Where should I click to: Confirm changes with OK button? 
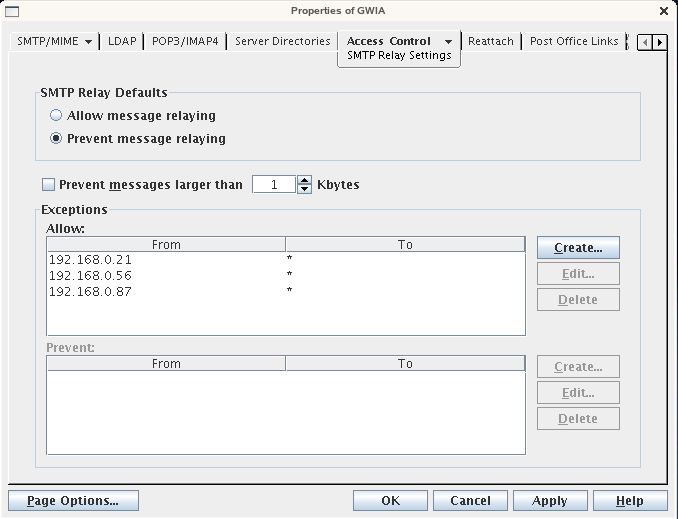coord(390,501)
